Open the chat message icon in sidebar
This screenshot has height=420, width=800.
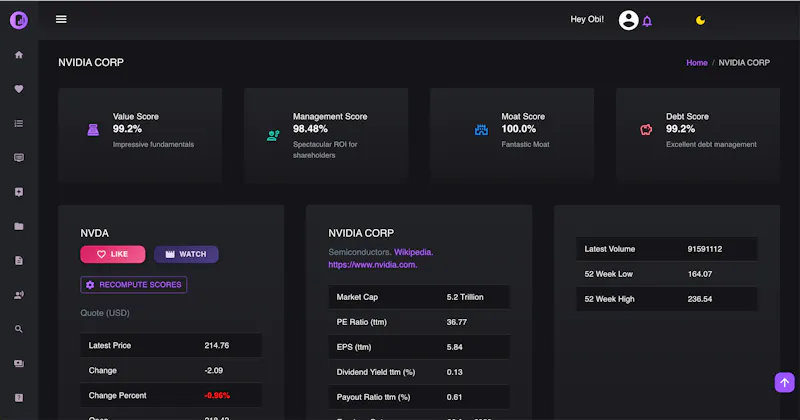[19, 158]
